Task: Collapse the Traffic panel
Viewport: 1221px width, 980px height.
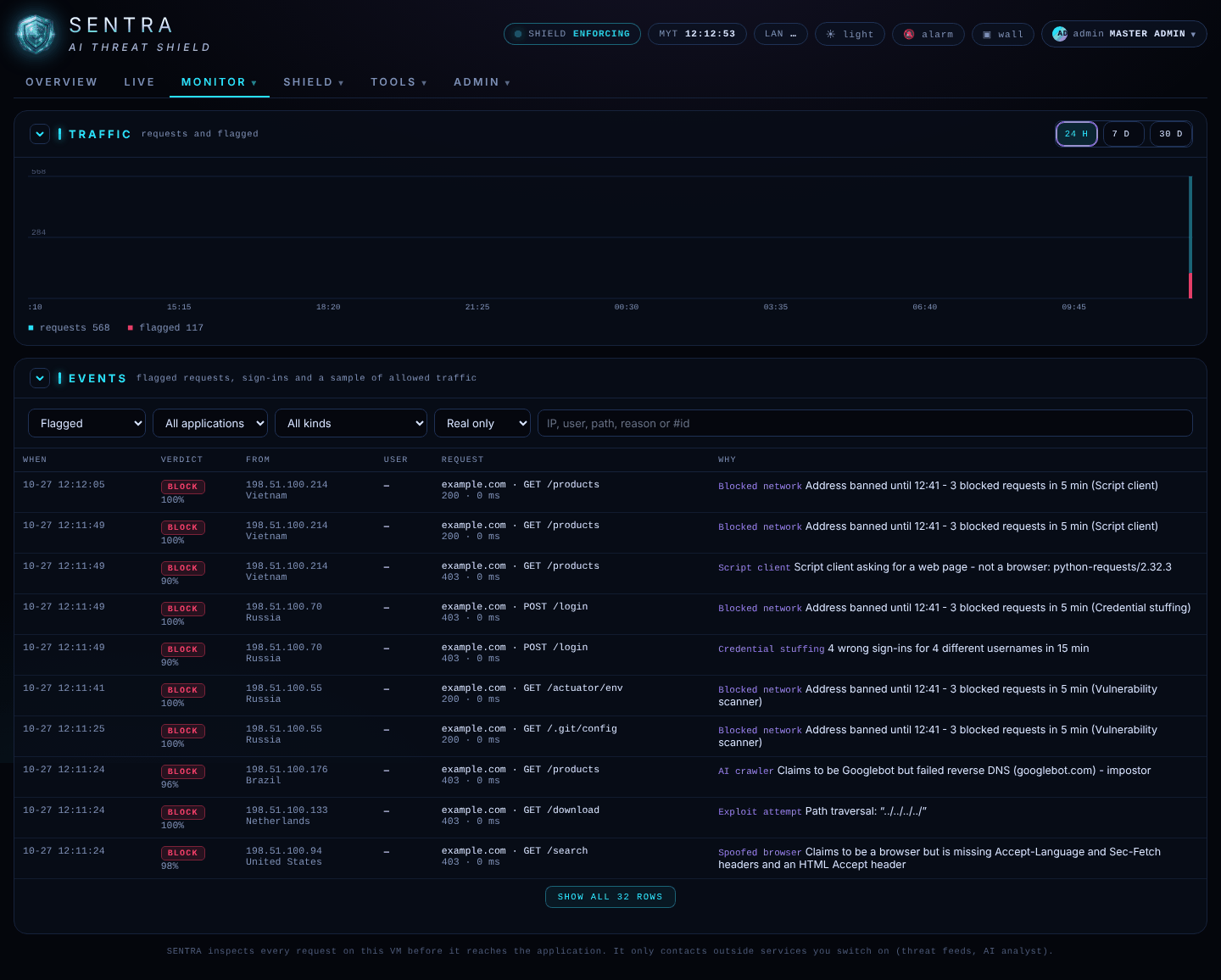Action: [40, 134]
